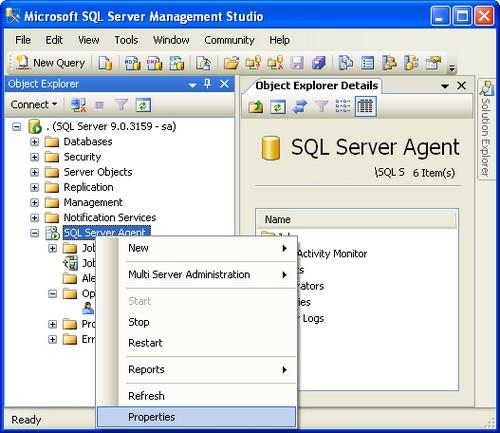Expand the Databases node
500x433 pixels.
(34, 142)
